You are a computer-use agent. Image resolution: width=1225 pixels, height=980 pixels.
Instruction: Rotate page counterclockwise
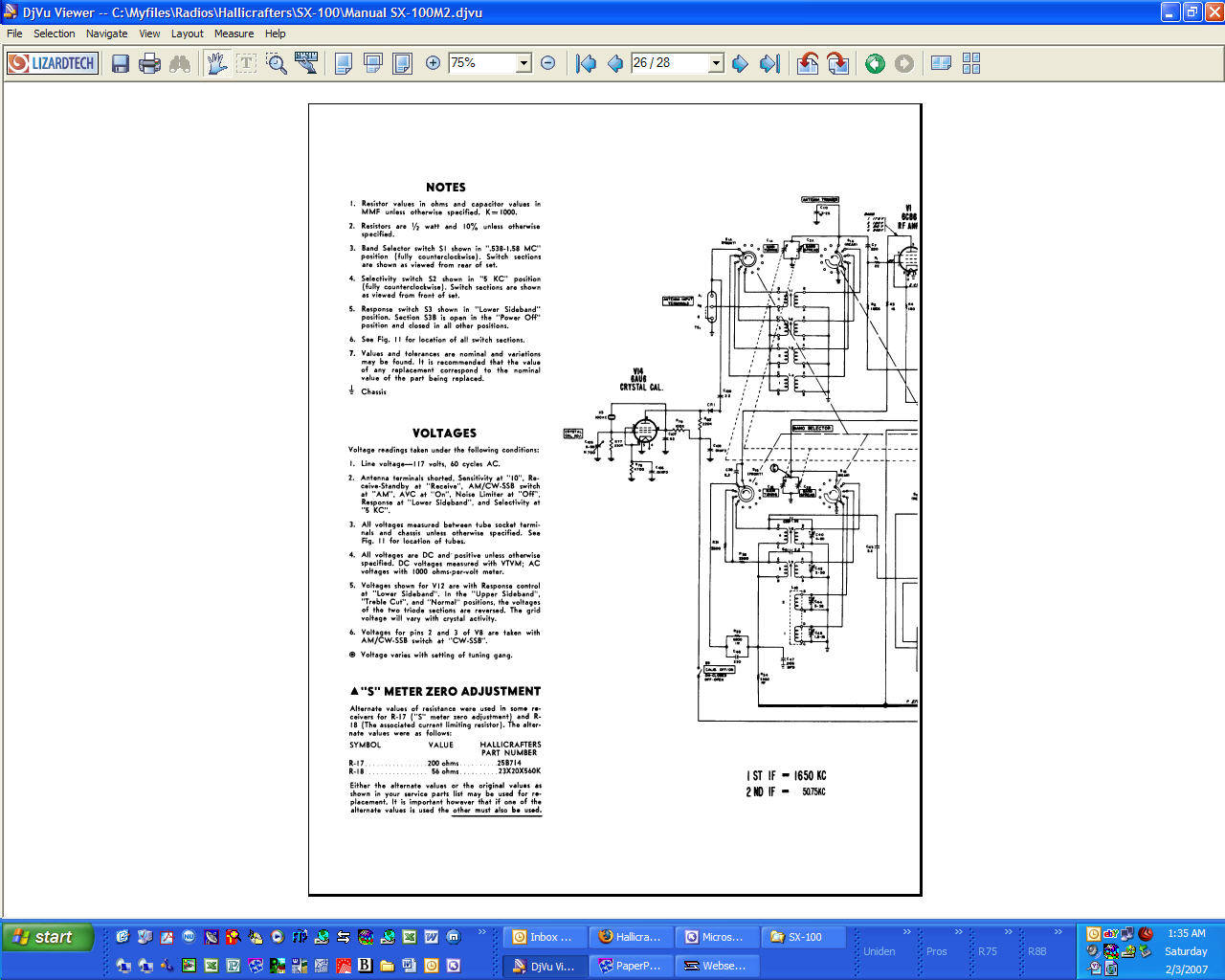(x=808, y=63)
